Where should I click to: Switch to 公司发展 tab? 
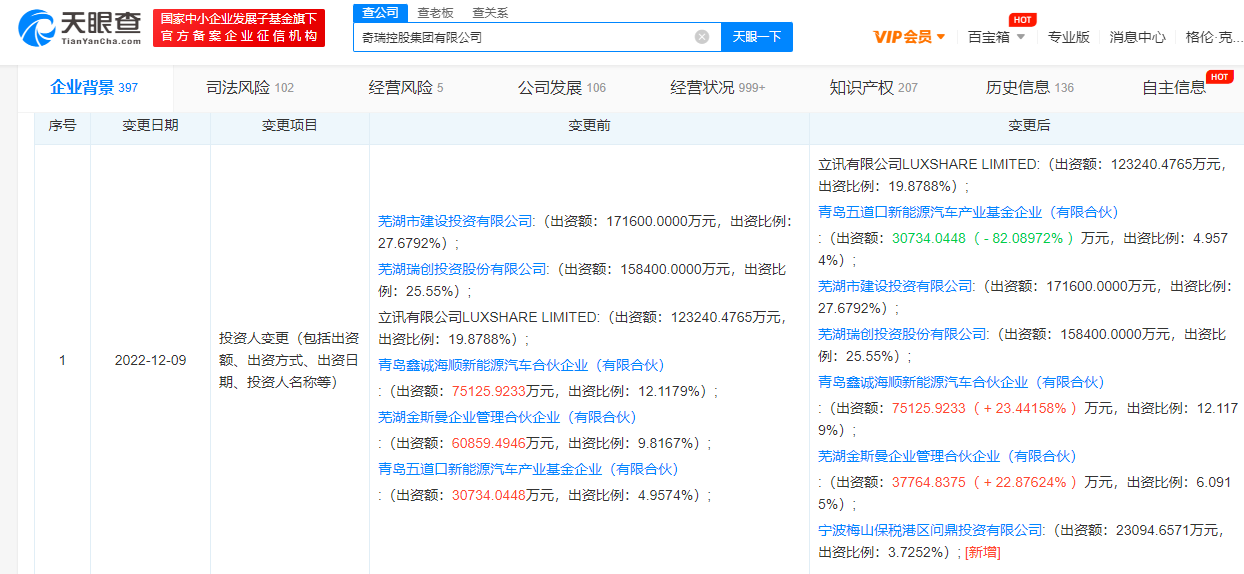point(562,88)
